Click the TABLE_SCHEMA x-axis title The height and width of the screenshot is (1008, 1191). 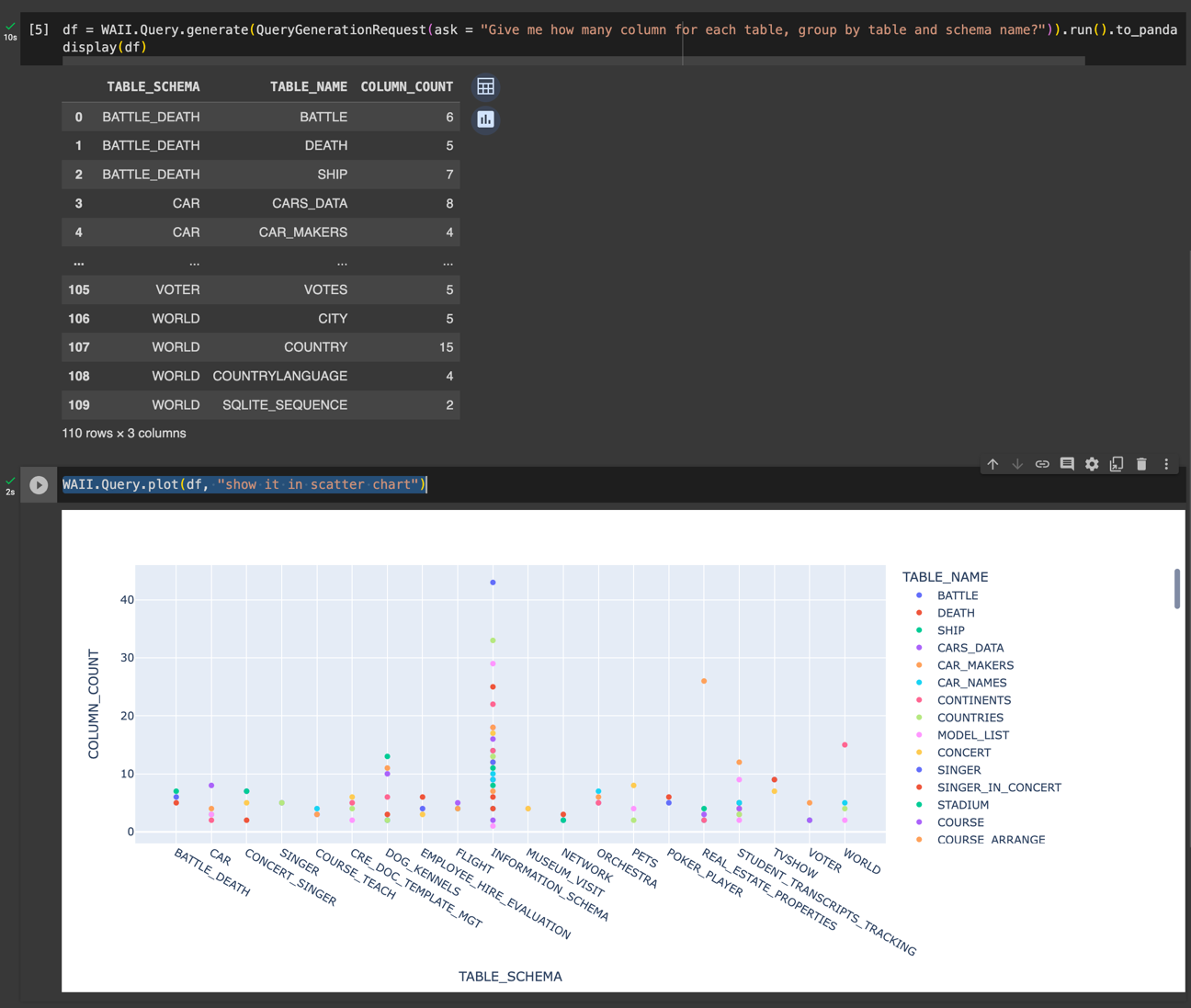coord(510,977)
